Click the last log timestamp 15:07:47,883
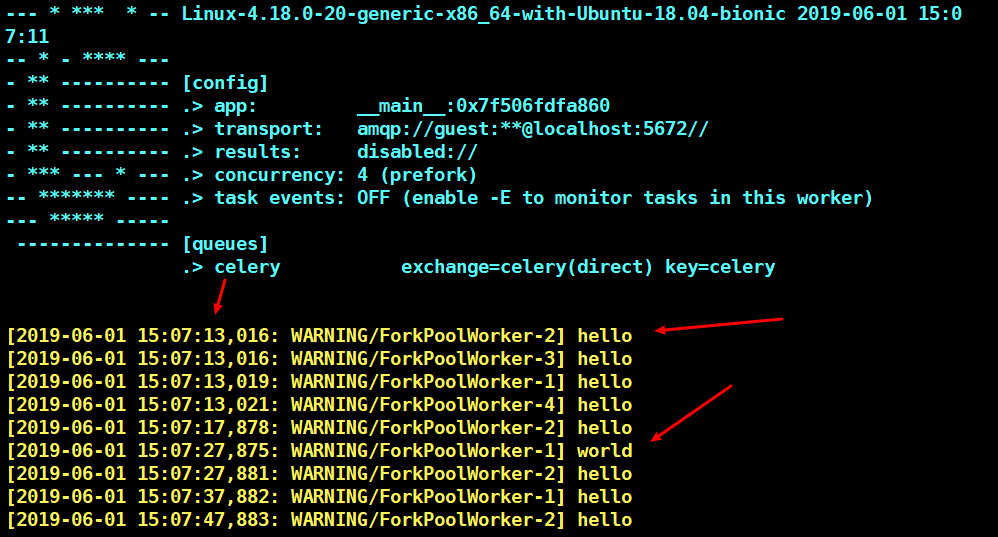Screen dimensions: 998x537 click(208, 520)
